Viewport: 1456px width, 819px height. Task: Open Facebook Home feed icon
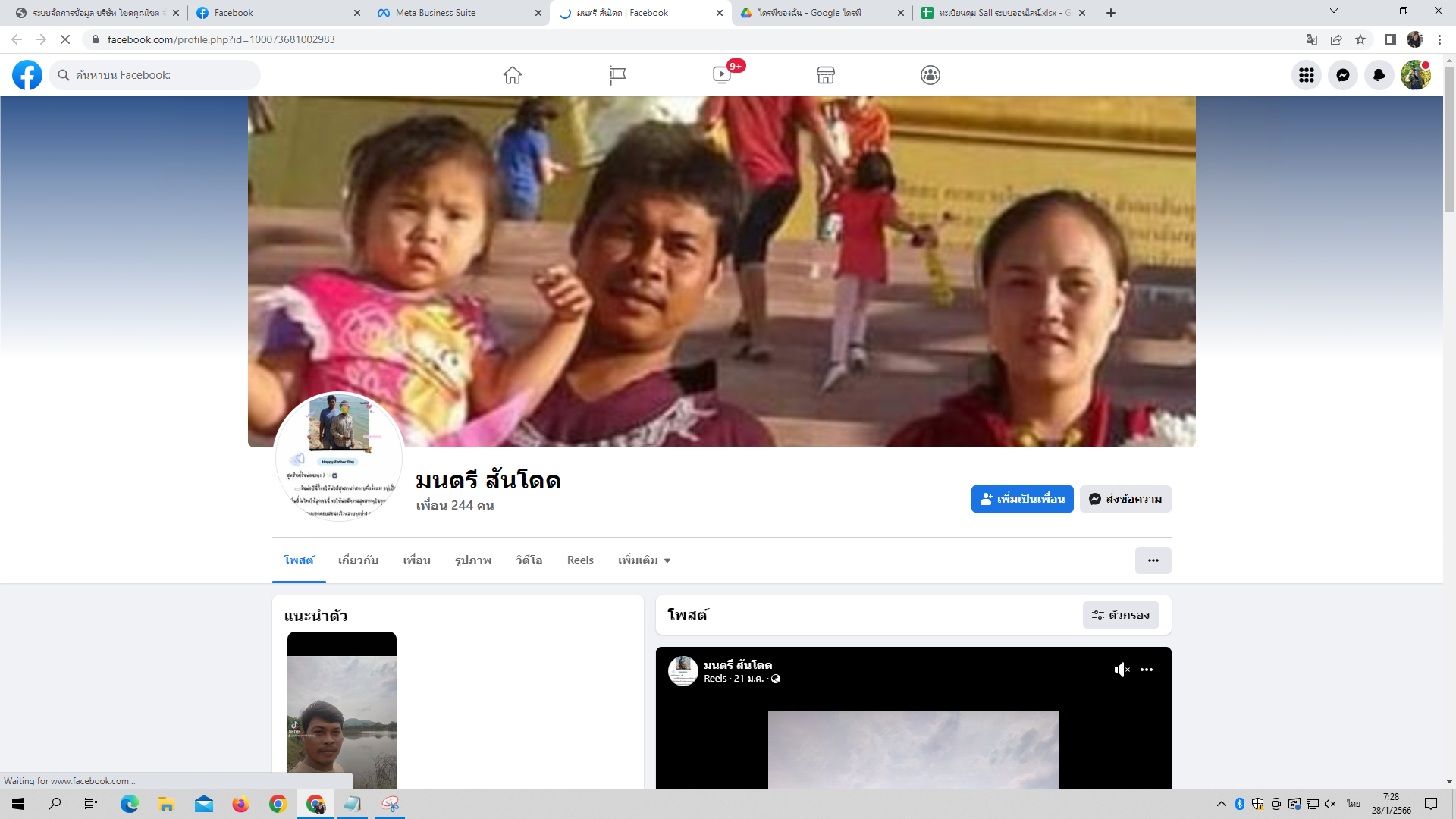coord(513,75)
